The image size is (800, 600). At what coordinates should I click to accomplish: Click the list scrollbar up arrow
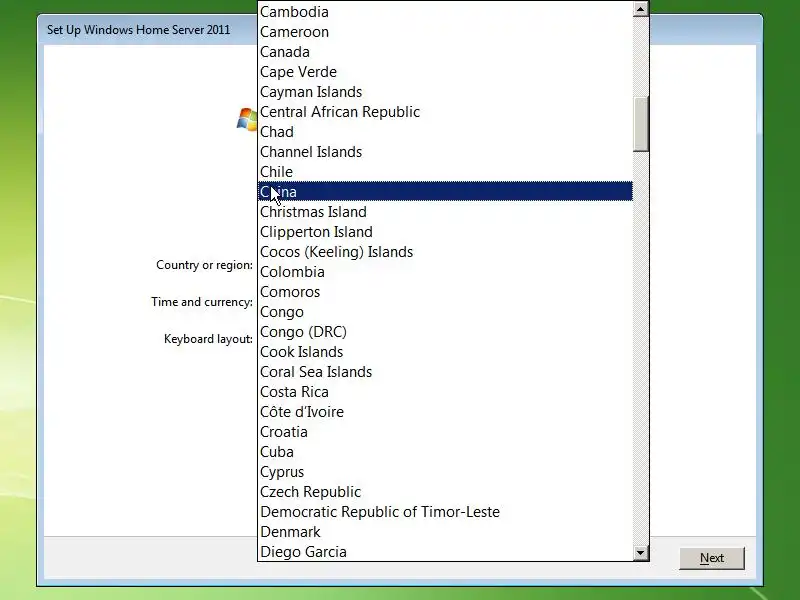pyautogui.click(x=640, y=9)
